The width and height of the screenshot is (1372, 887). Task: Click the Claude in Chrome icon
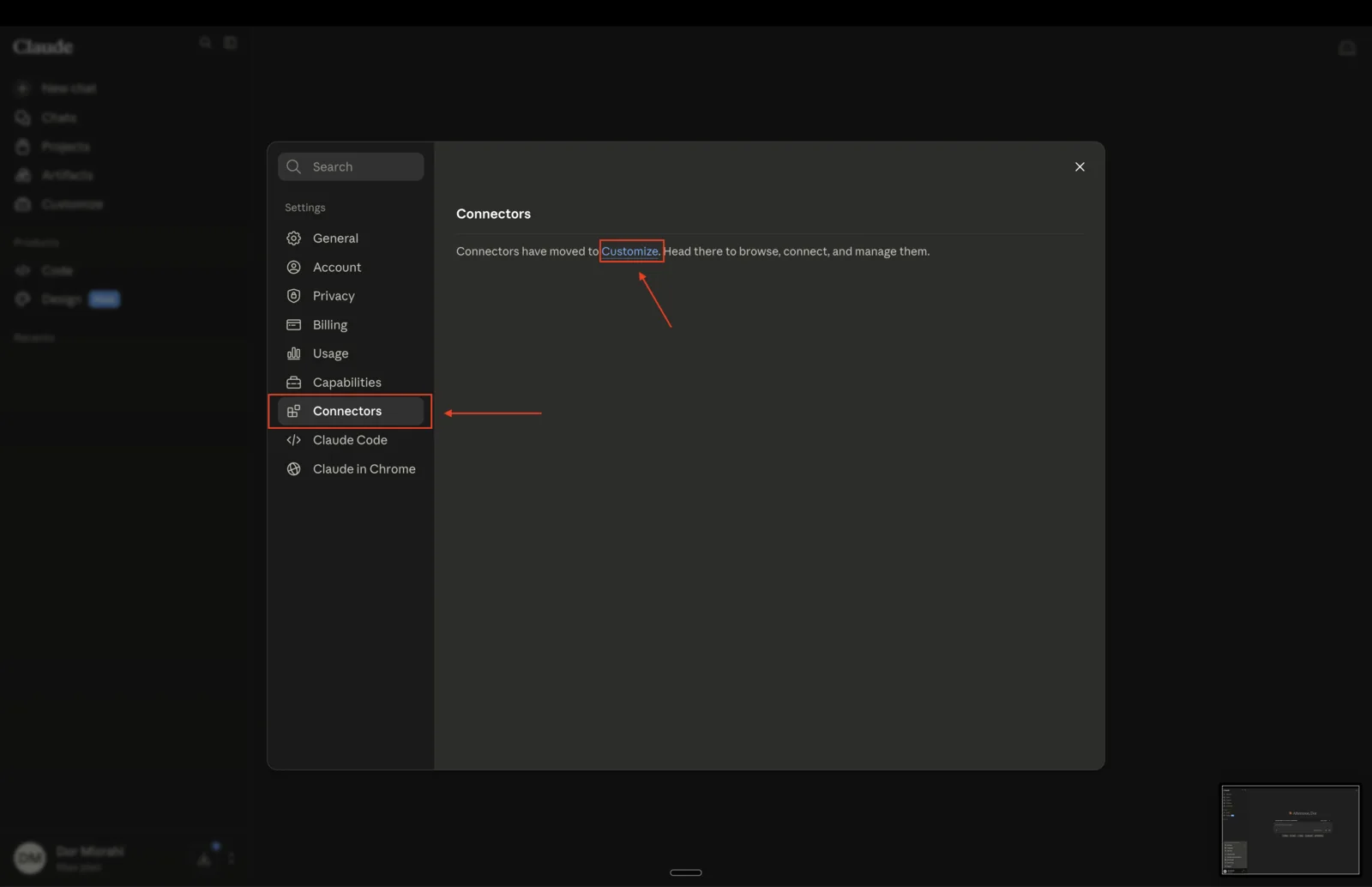pyautogui.click(x=293, y=469)
